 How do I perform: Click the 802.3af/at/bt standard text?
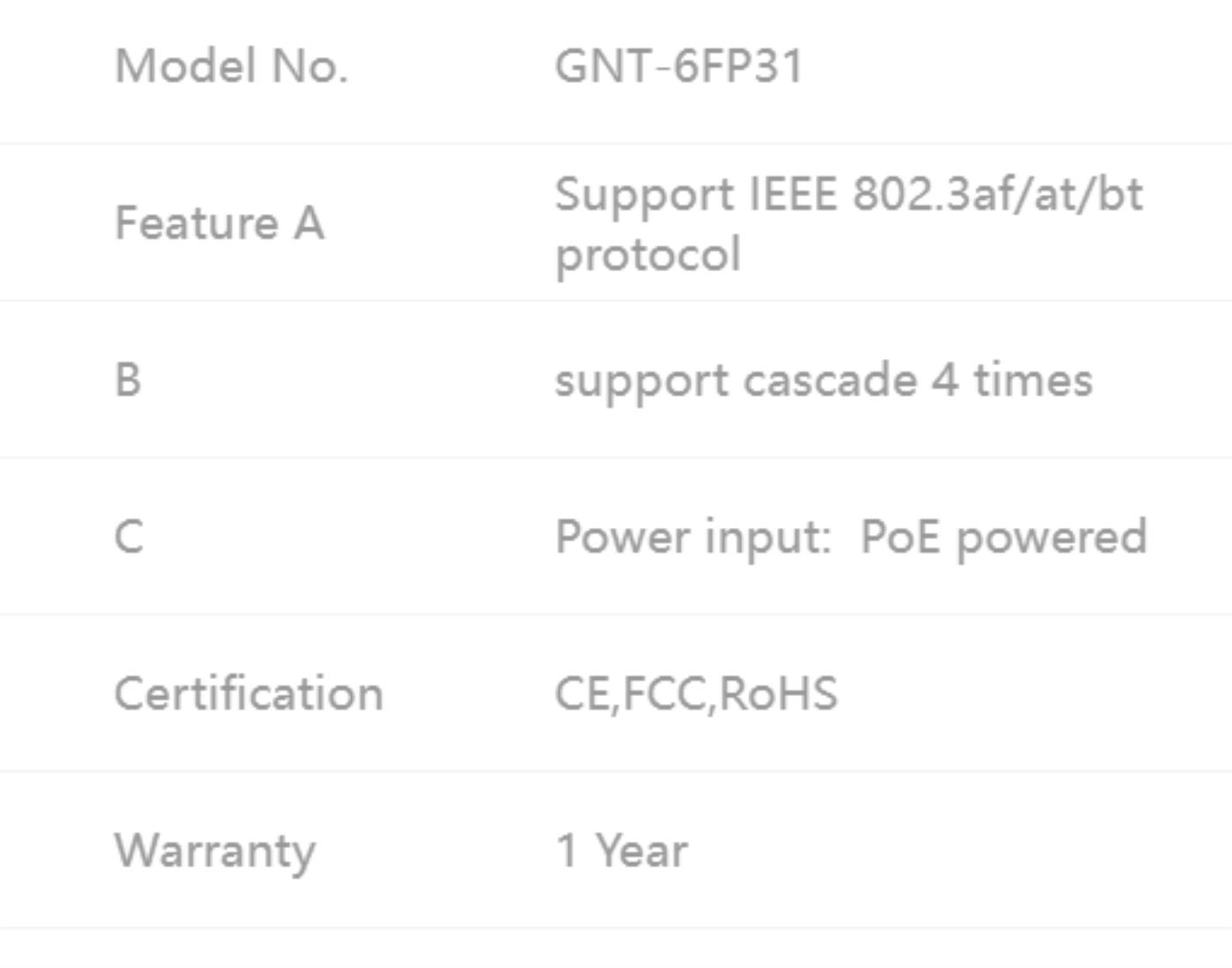(x=998, y=194)
